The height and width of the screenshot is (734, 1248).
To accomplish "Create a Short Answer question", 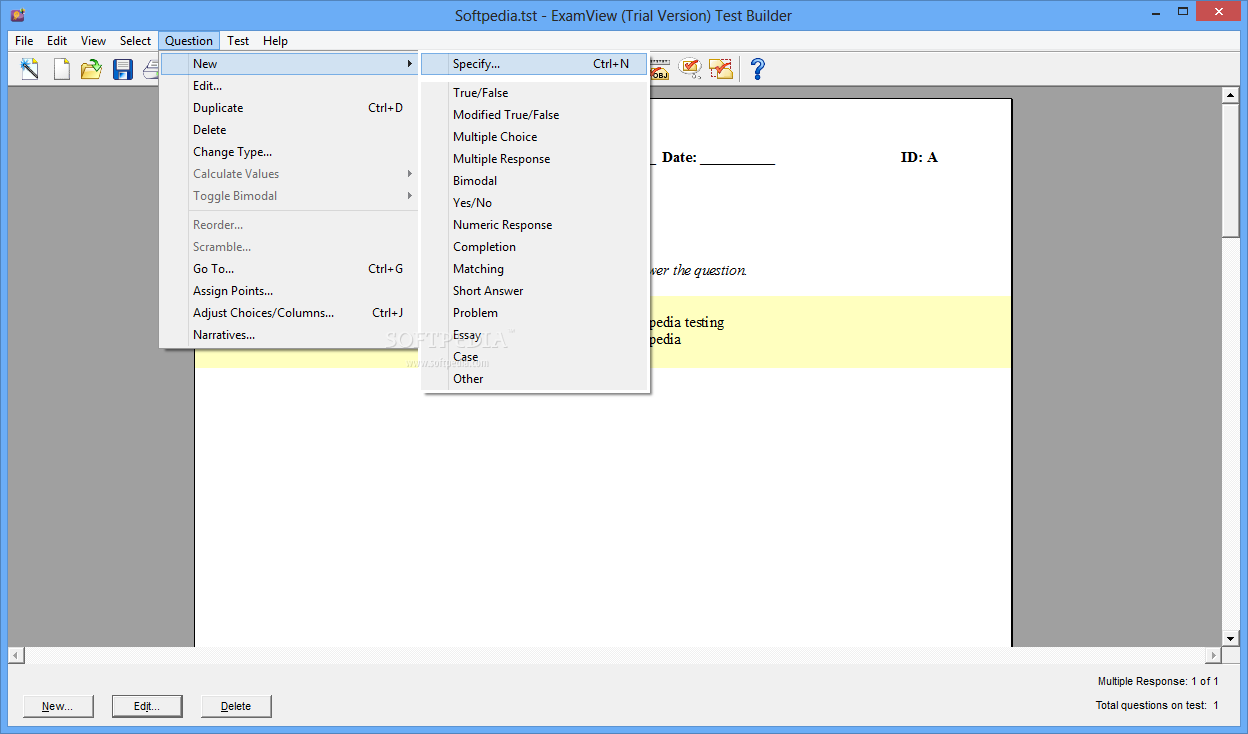I will [x=535, y=291].
